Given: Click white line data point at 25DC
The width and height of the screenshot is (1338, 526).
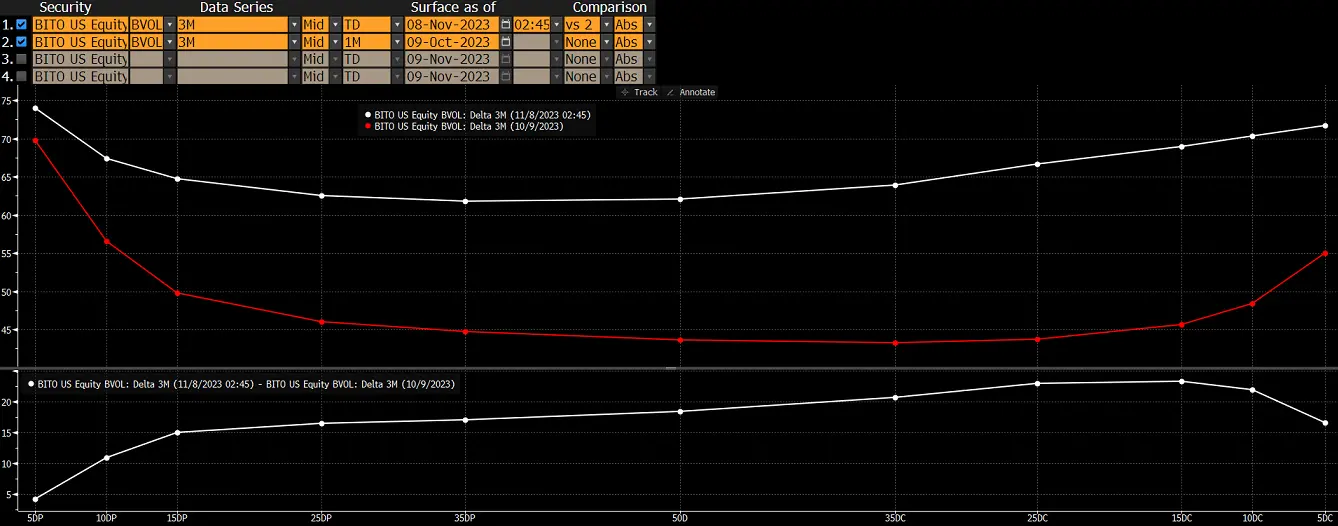Looking at the screenshot, I should [1038, 164].
